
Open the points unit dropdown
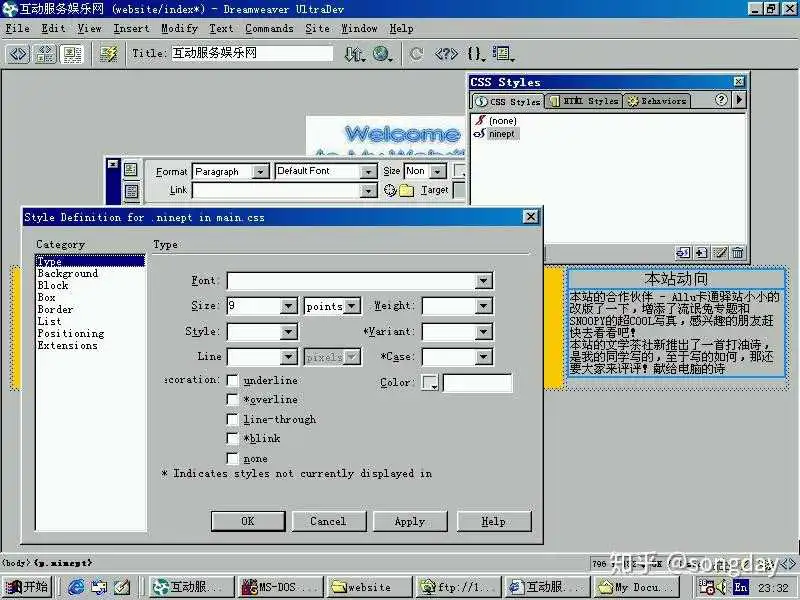[351, 306]
